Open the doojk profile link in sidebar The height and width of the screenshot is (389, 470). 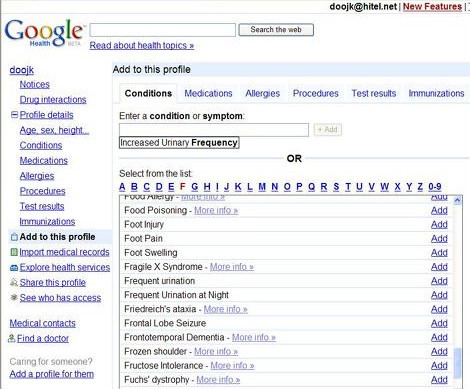pos(22,70)
